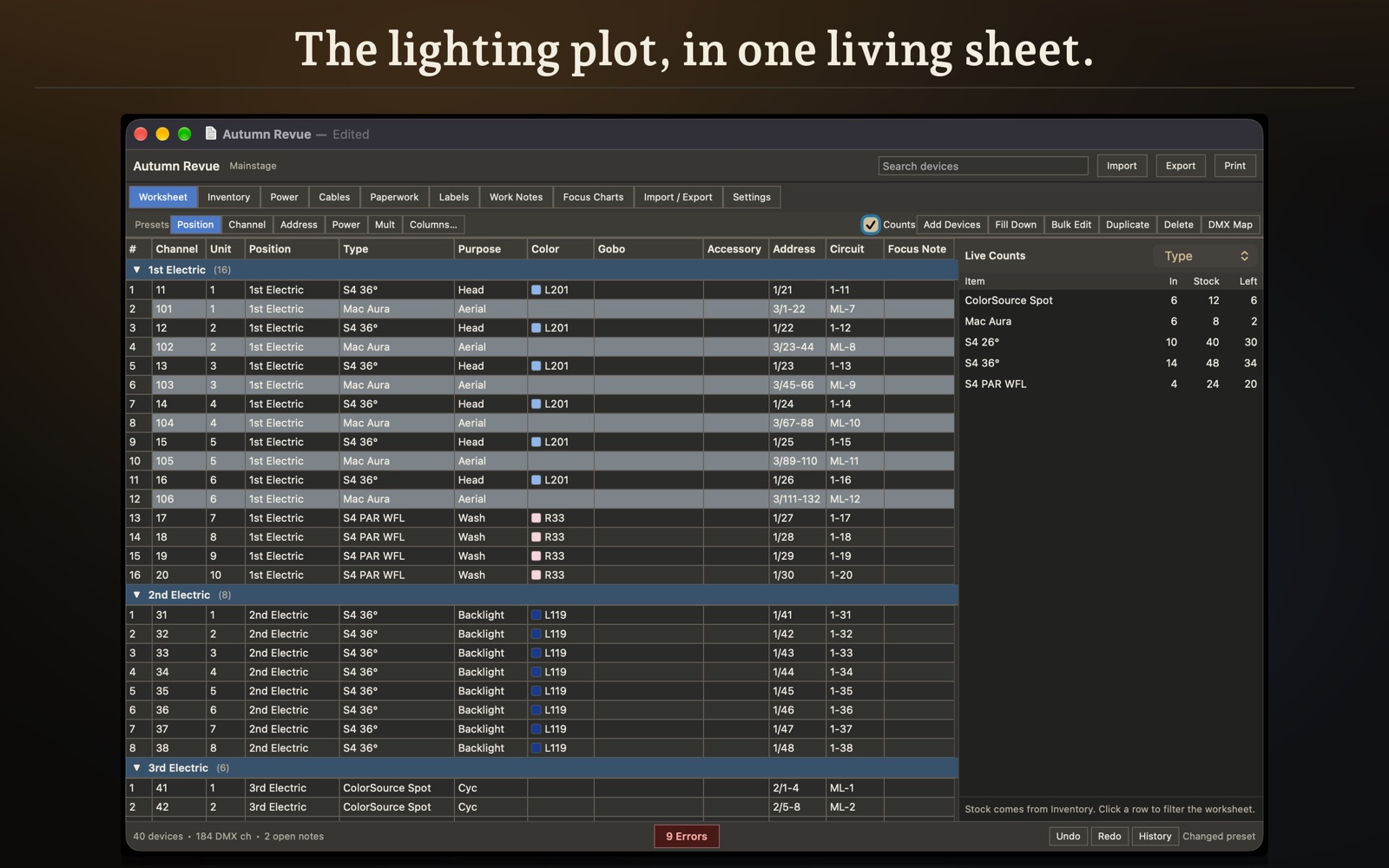Select S4 26° row in Live Counts
This screenshot has height=868, width=1389.
click(x=1110, y=342)
